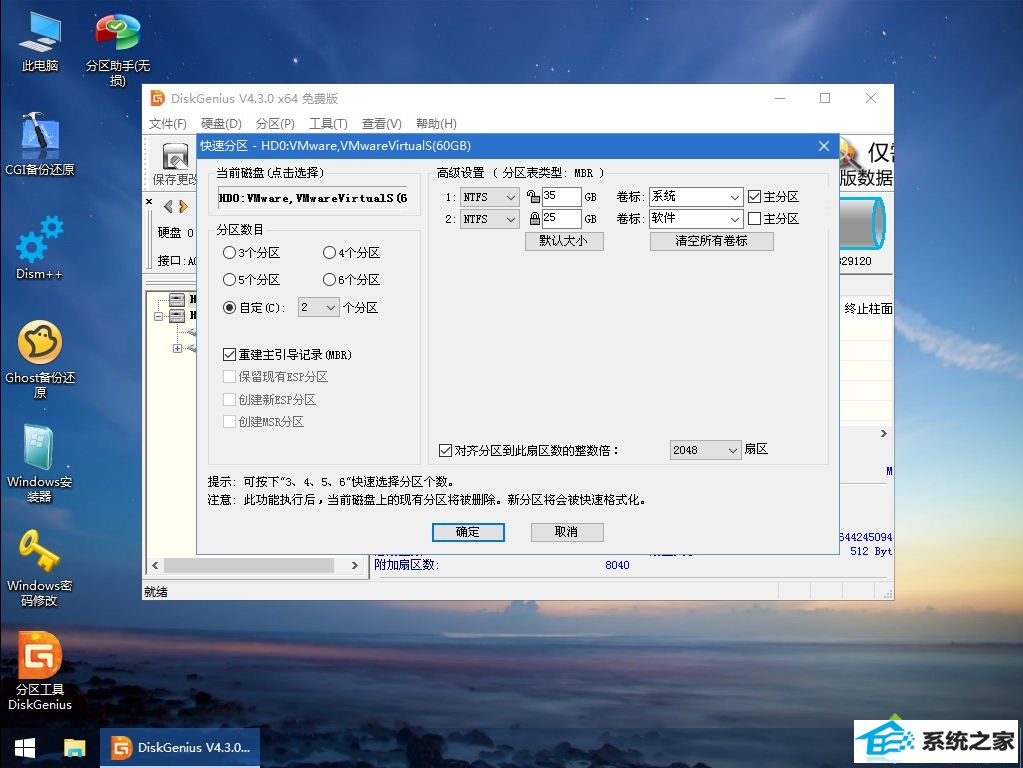
Task: Click the 保存更改 toolbar icon in DiskGenius
Action: pyautogui.click(x=174, y=163)
